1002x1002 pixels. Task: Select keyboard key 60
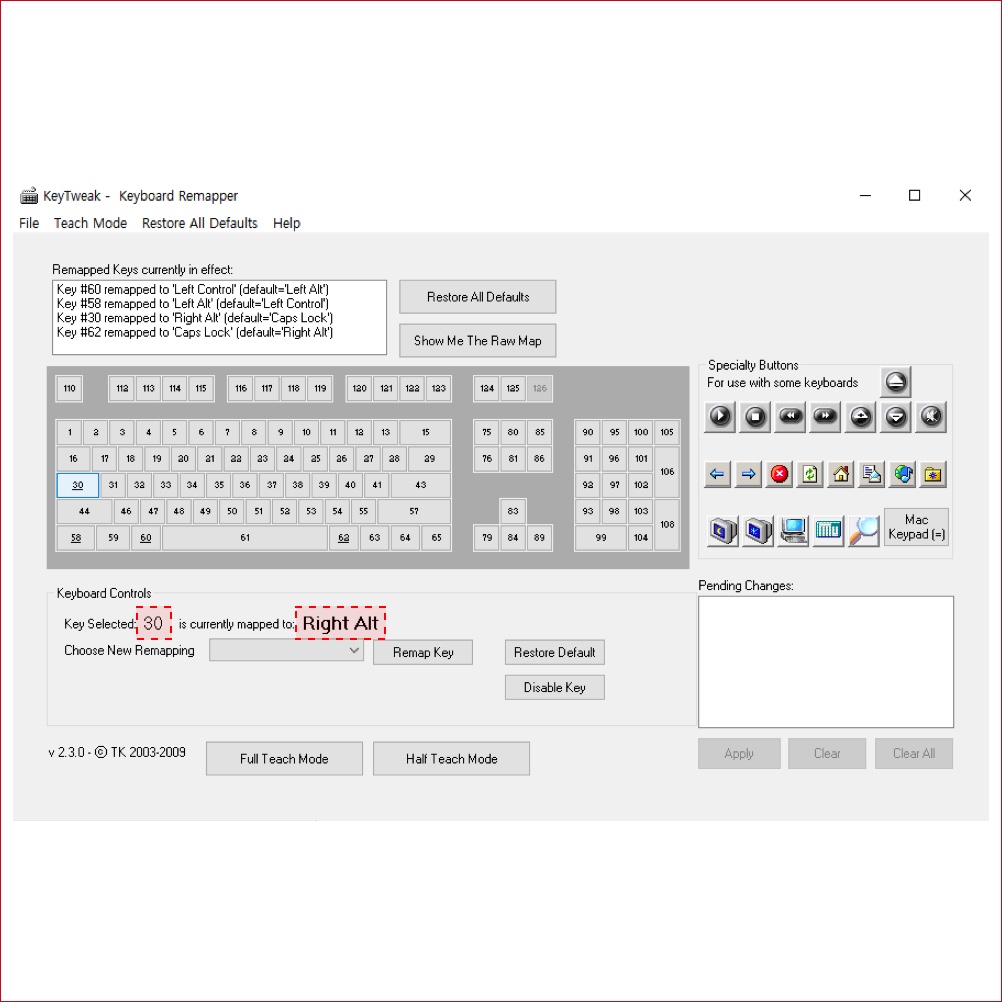[x=146, y=538]
